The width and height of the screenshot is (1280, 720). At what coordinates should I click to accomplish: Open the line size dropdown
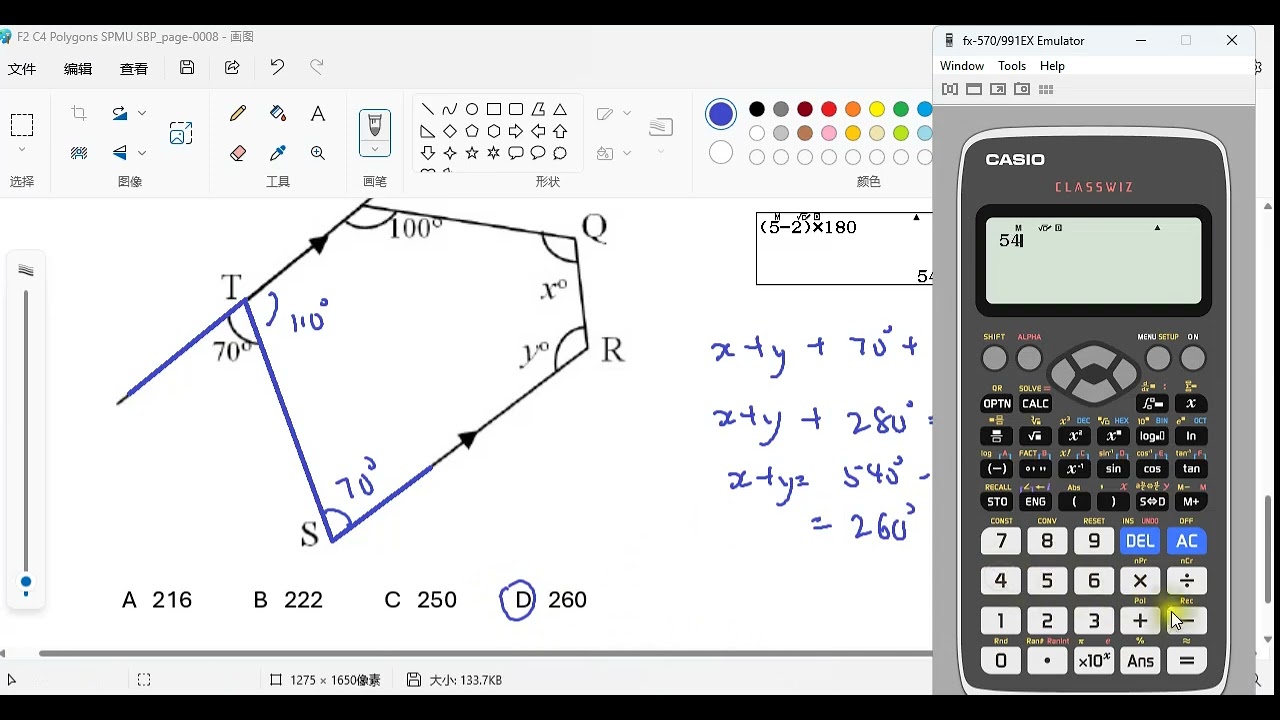point(661,152)
